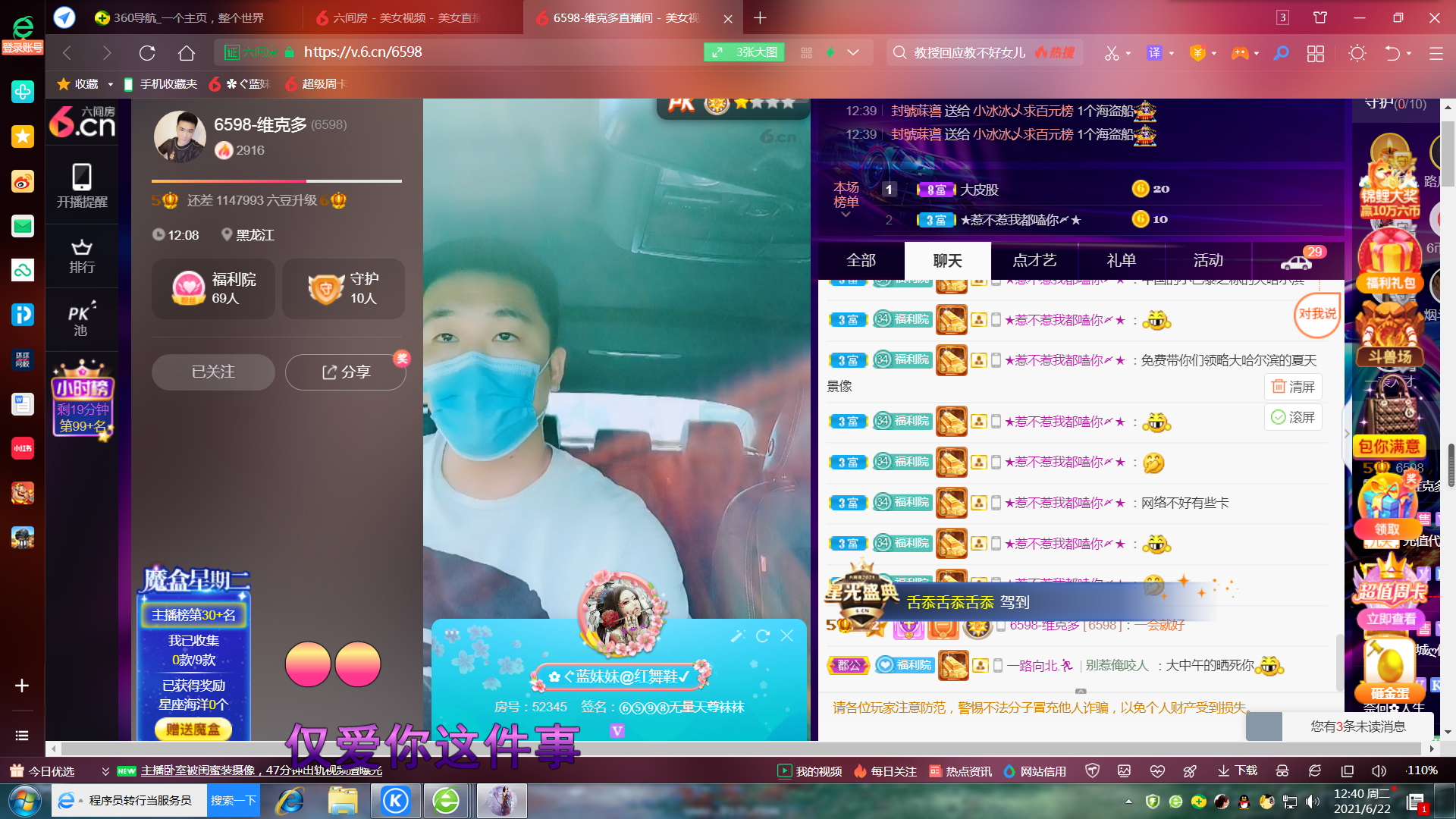Expand the 今日优选 chevron in status bar

pyautogui.click(x=105, y=771)
